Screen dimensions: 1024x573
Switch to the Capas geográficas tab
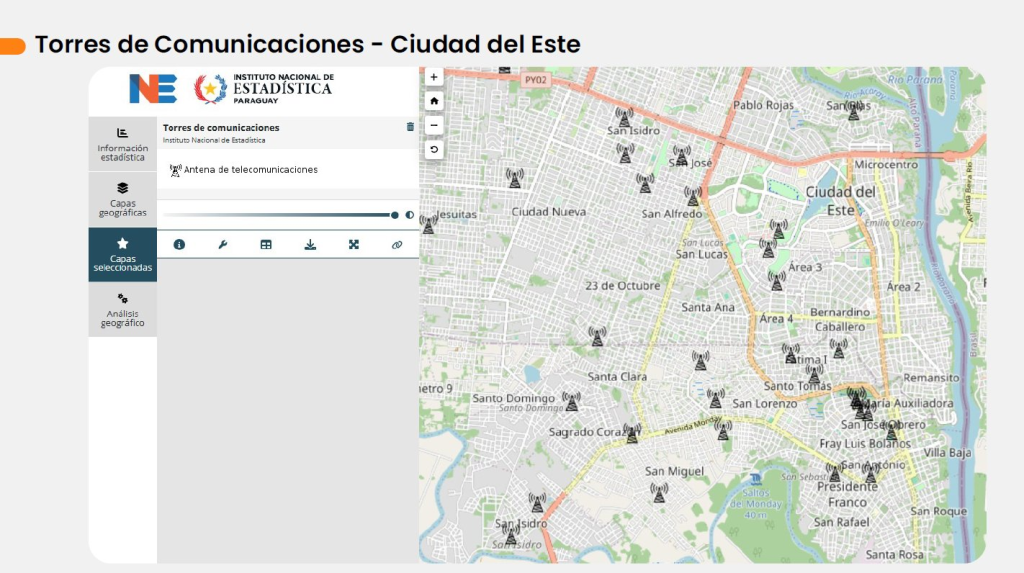[122, 199]
